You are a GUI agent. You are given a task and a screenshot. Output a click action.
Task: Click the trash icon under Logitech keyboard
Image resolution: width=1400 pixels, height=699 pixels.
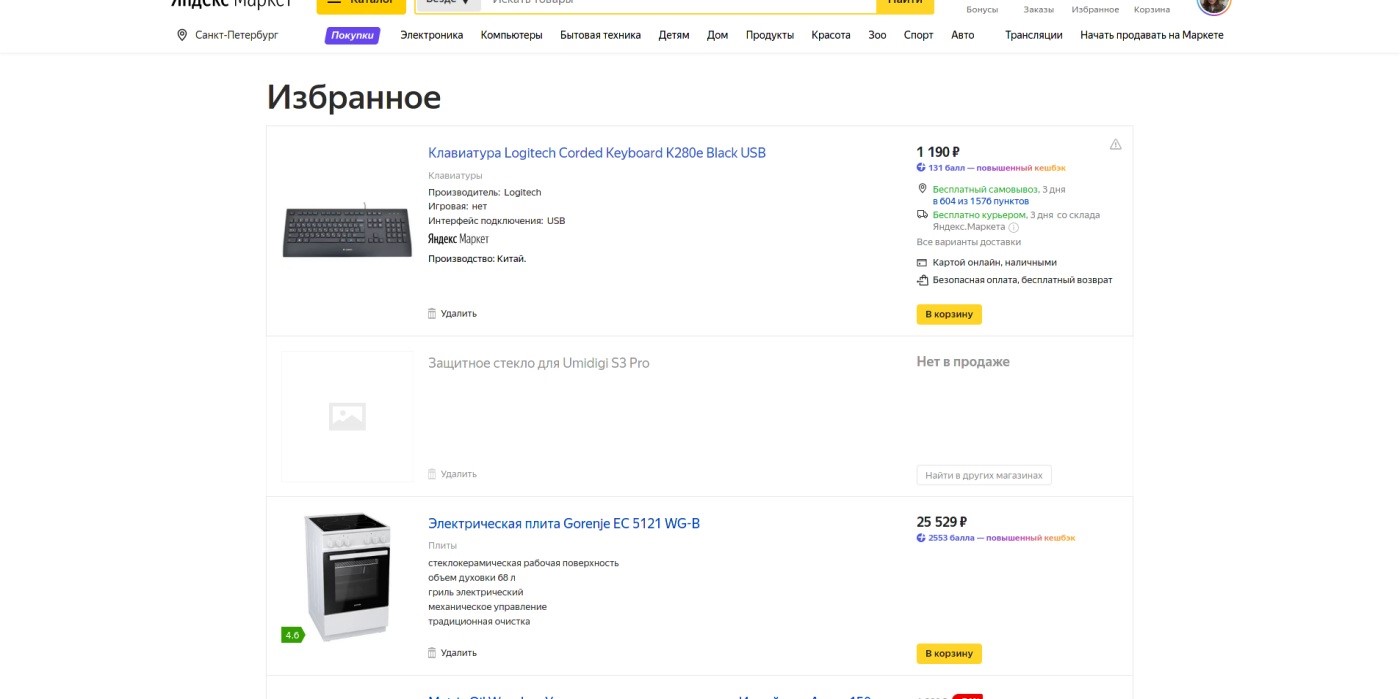(x=432, y=313)
